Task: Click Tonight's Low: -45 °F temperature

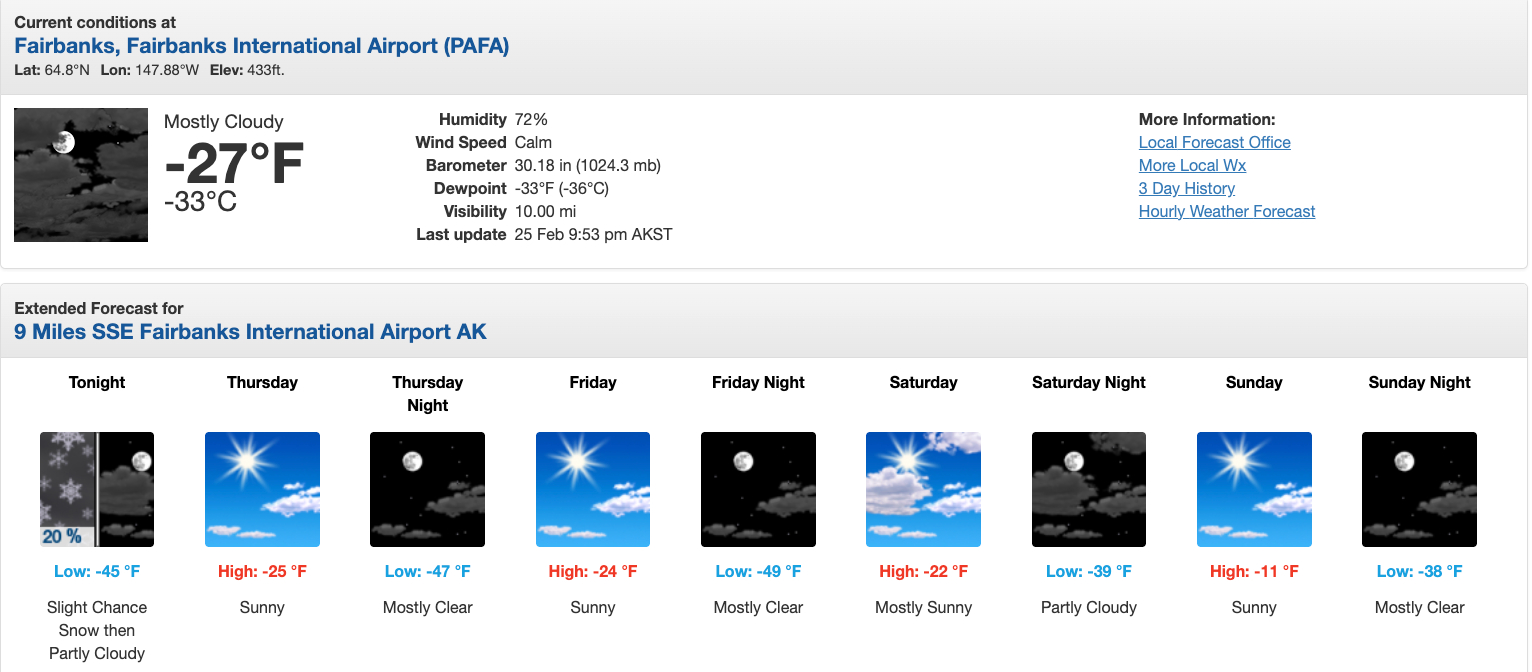Action: coord(97,572)
